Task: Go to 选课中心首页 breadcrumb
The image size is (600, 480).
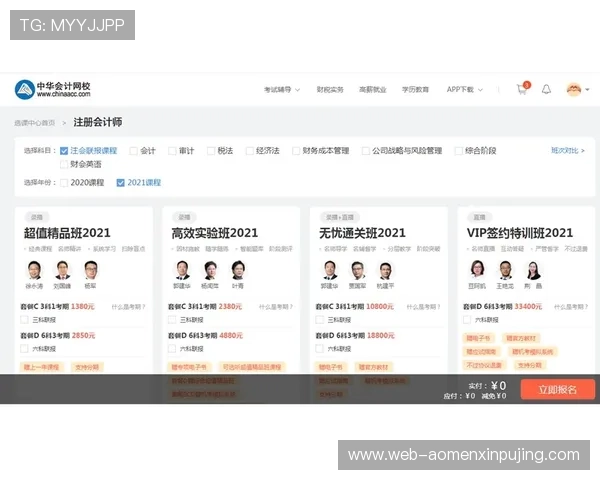Action: click(x=34, y=123)
